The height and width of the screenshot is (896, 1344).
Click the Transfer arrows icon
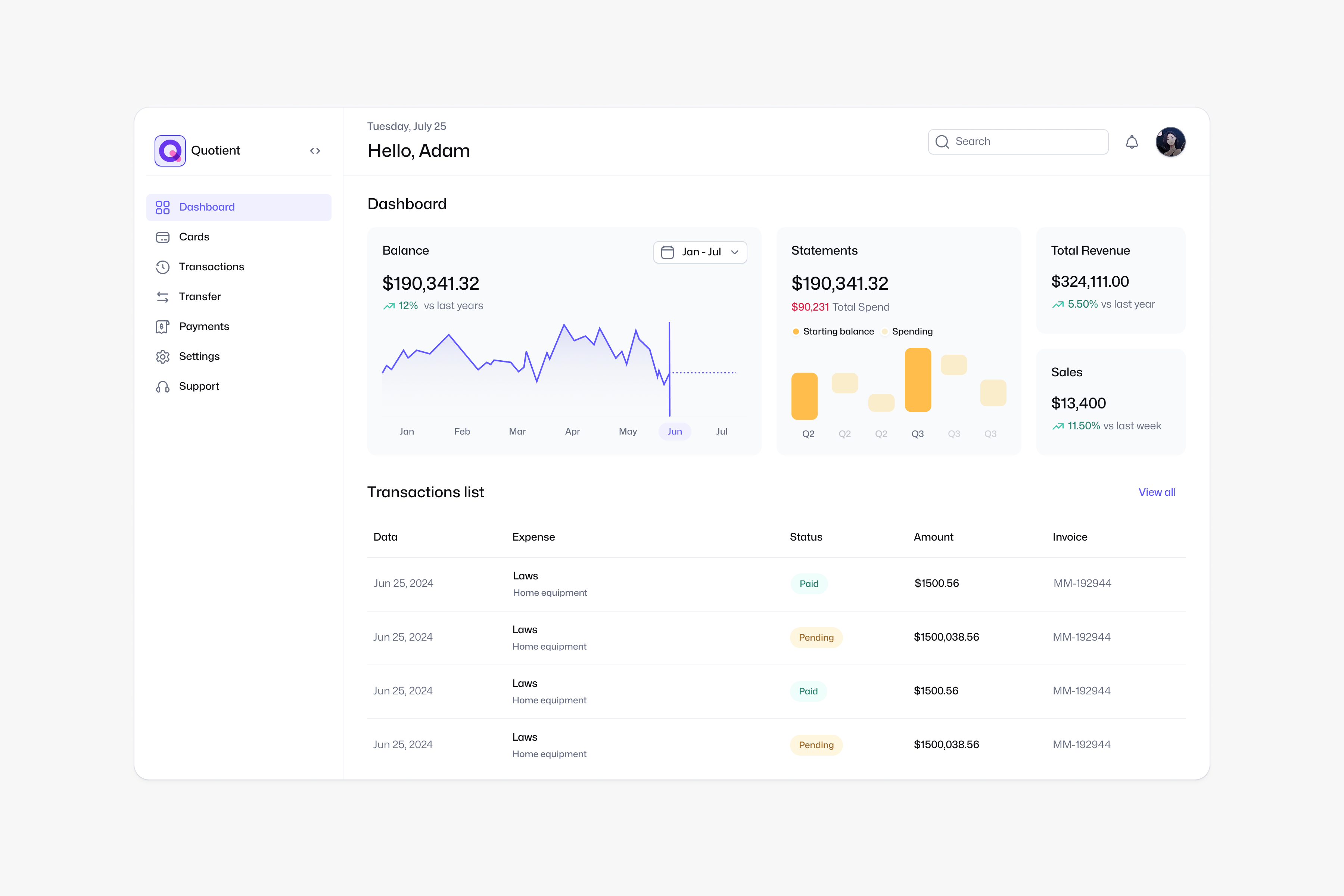coord(163,296)
